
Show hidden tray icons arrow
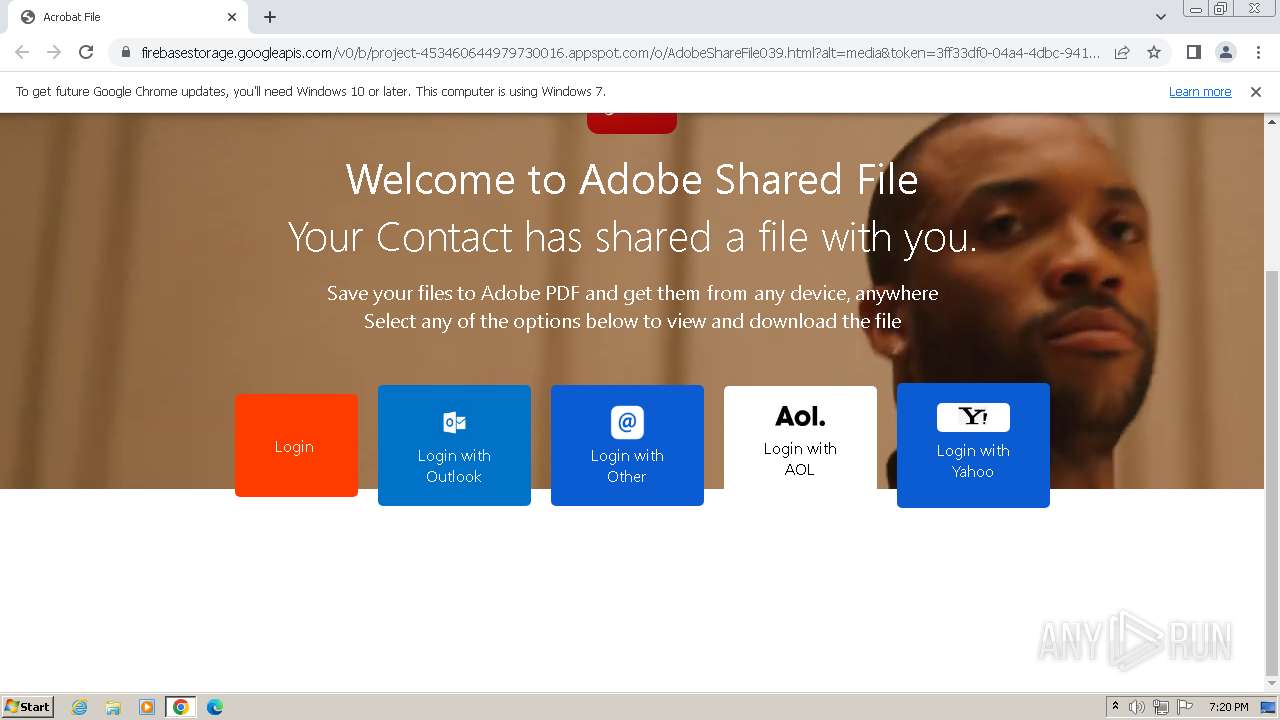pos(1115,707)
